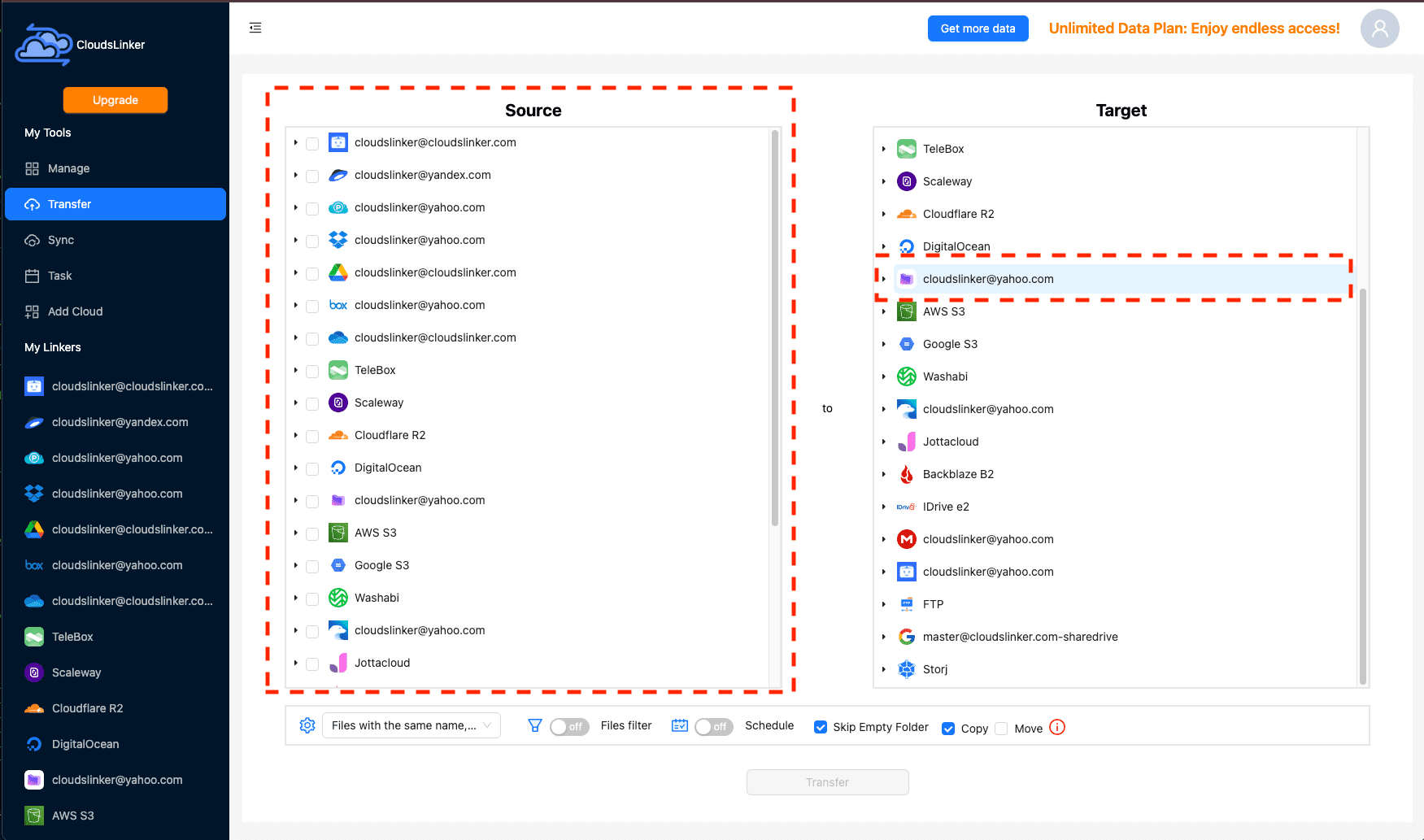Click the Scaleway icon in the sidebar
Image resolution: width=1424 pixels, height=840 pixels.
[x=34, y=672]
